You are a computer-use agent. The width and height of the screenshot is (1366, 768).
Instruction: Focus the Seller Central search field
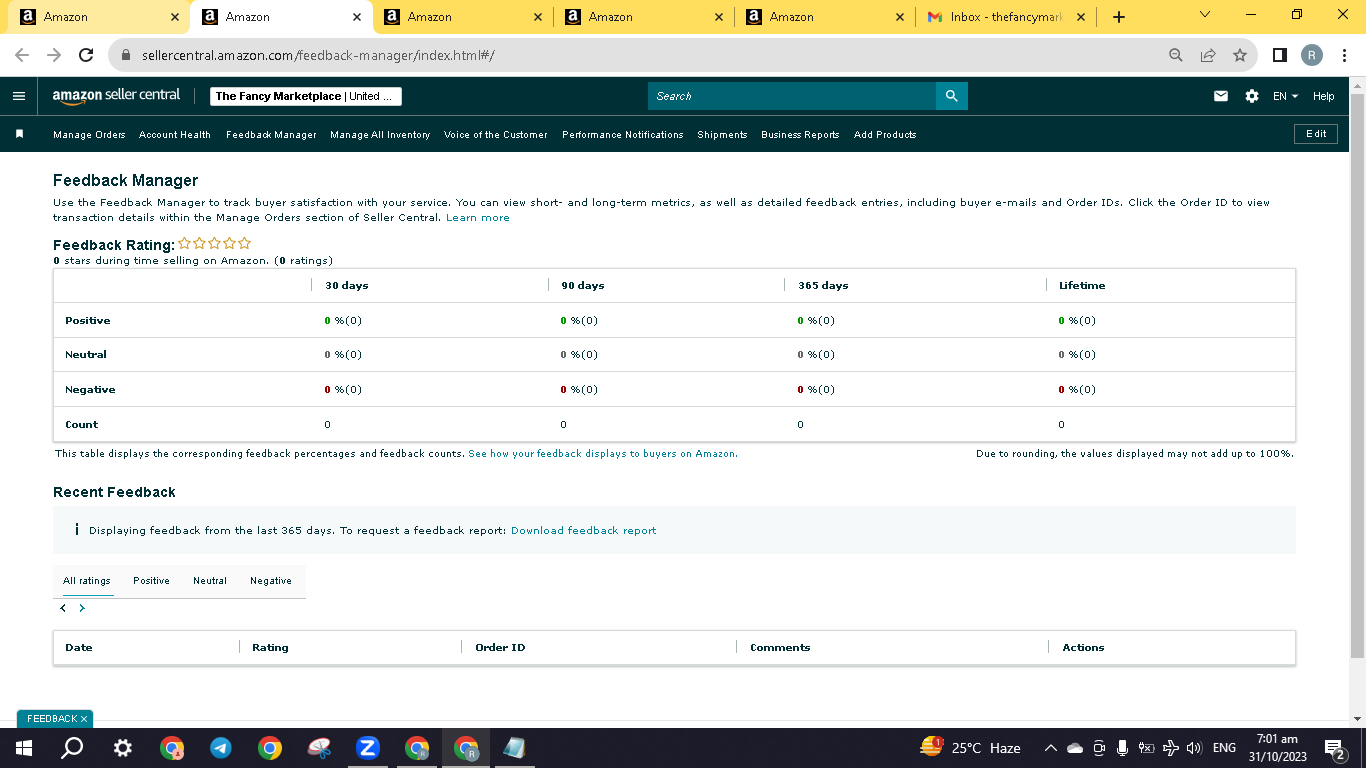coord(791,96)
